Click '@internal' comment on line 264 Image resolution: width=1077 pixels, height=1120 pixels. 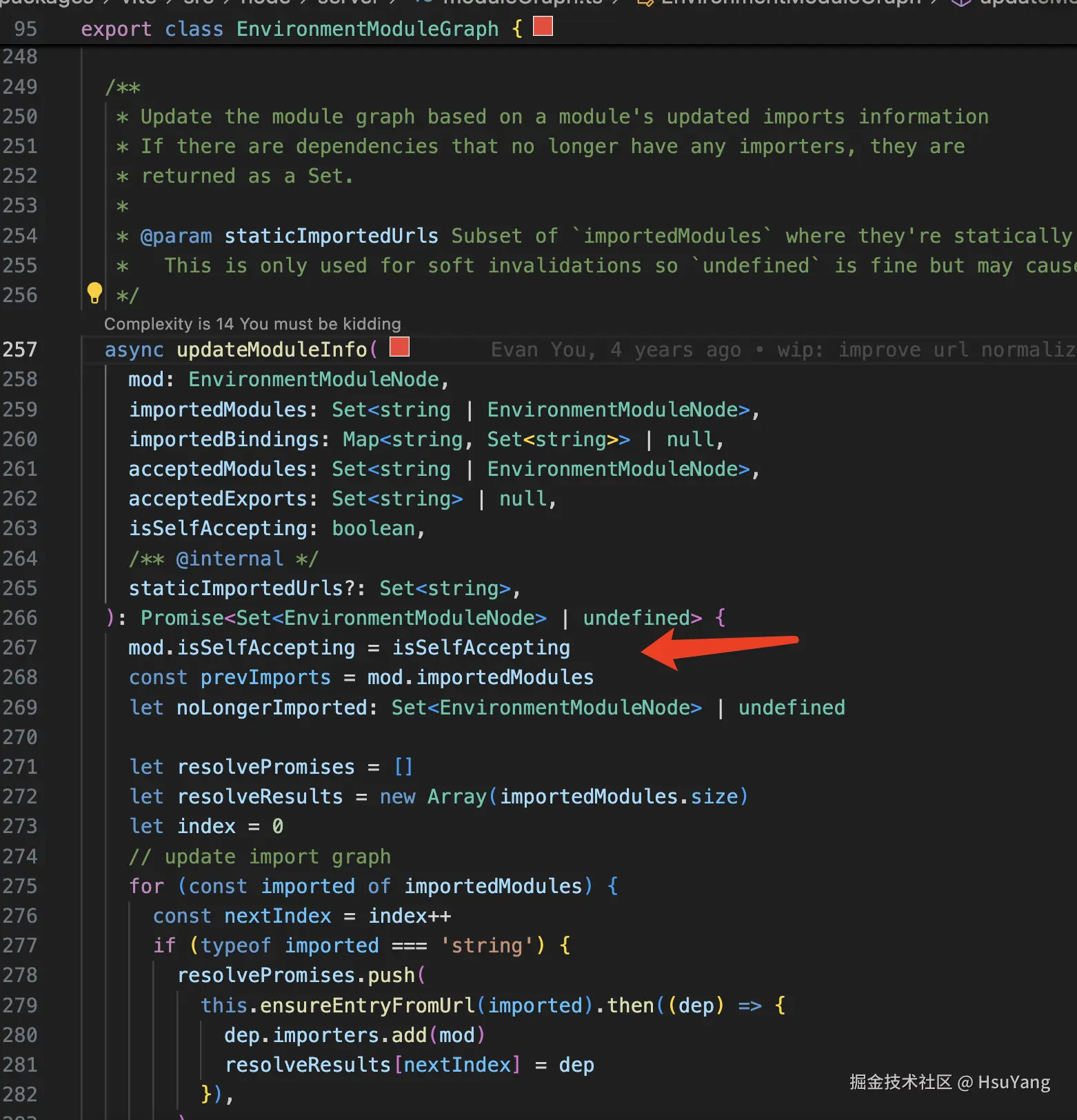coord(230,559)
